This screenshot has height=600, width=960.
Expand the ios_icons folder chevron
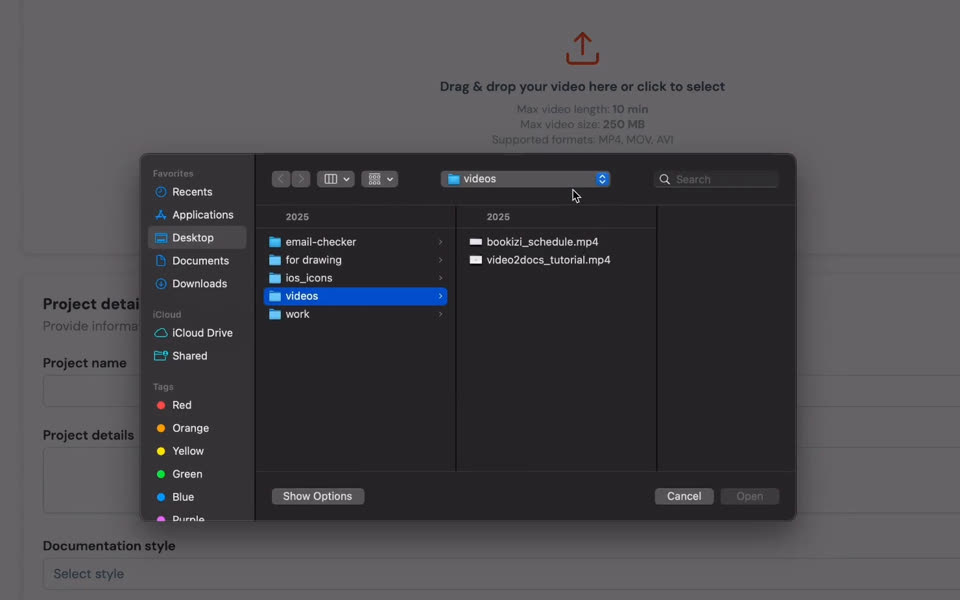coord(440,278)
